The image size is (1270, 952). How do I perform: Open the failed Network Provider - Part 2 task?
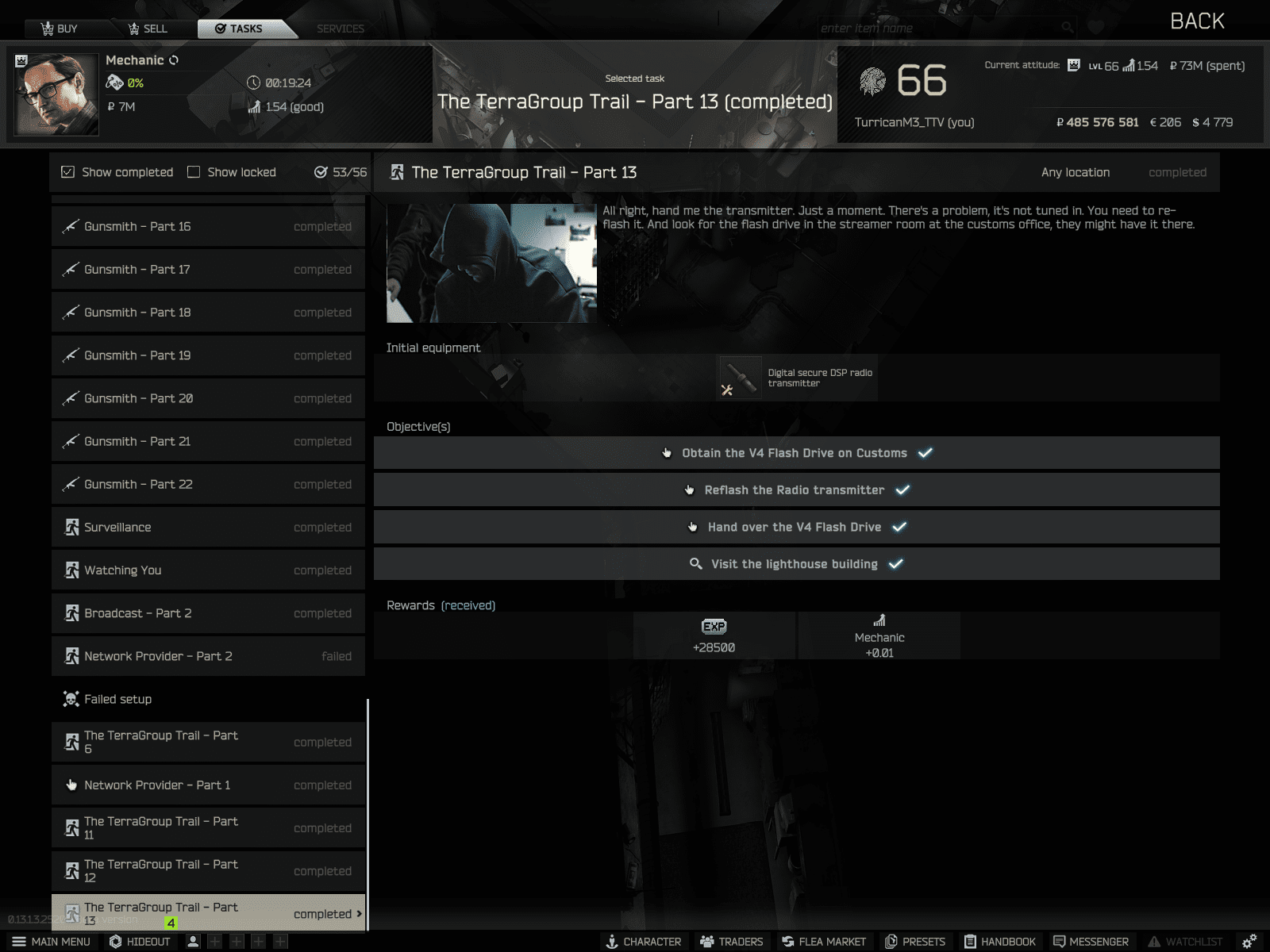pyautogui.click(x=208, y=656)
